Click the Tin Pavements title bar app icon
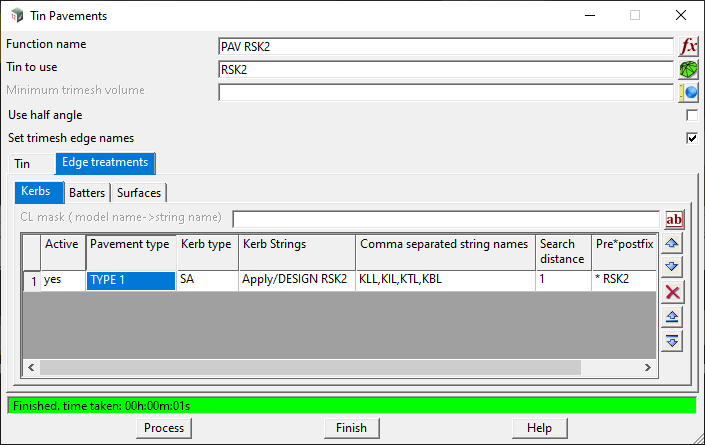Screen dimensions: 705x445 coord(17,15)
